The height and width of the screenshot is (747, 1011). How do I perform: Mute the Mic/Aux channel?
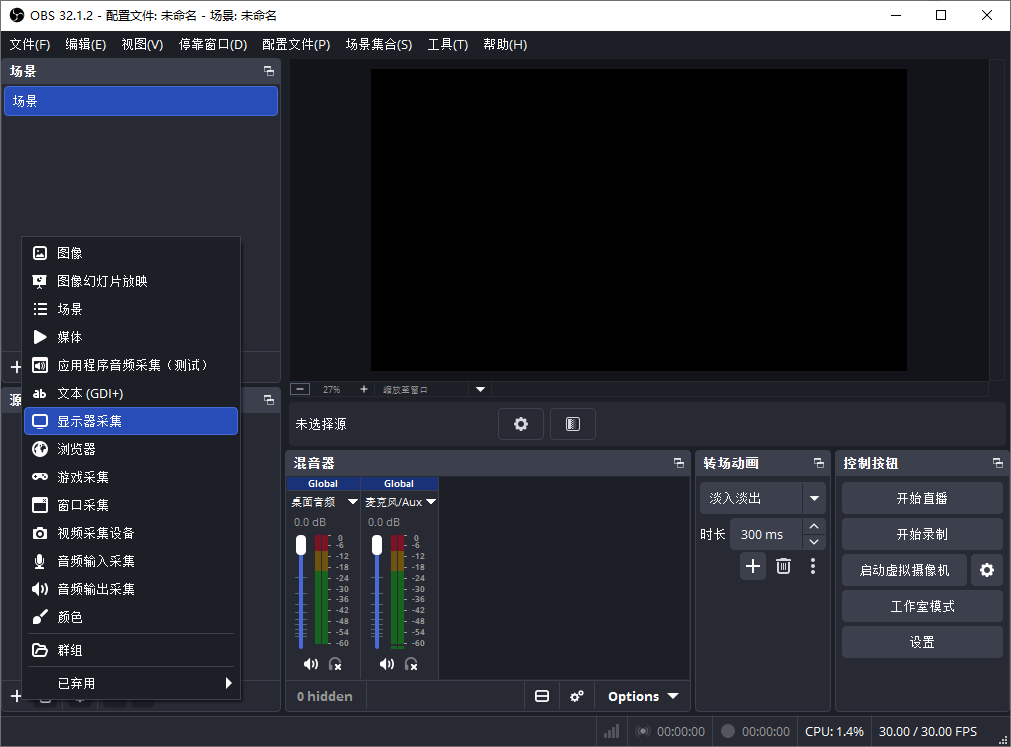(x=387, y=664)
